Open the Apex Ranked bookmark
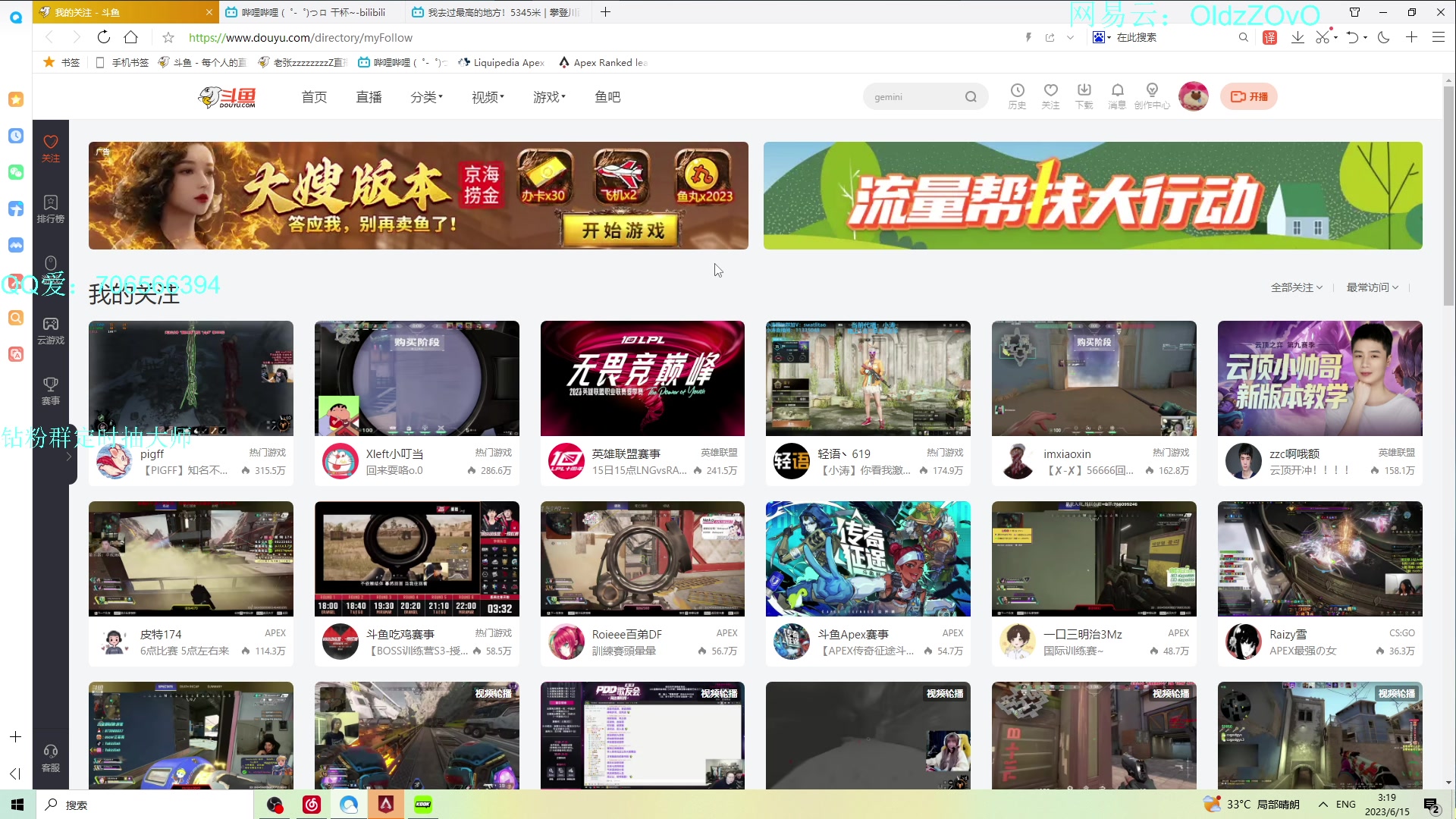The width and height of the screenshot is (1456, 819). point(603,62)
